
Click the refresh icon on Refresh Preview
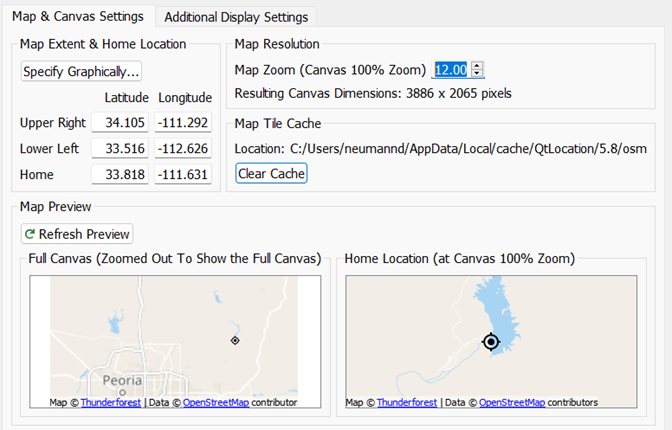click(x=30, y=234)
